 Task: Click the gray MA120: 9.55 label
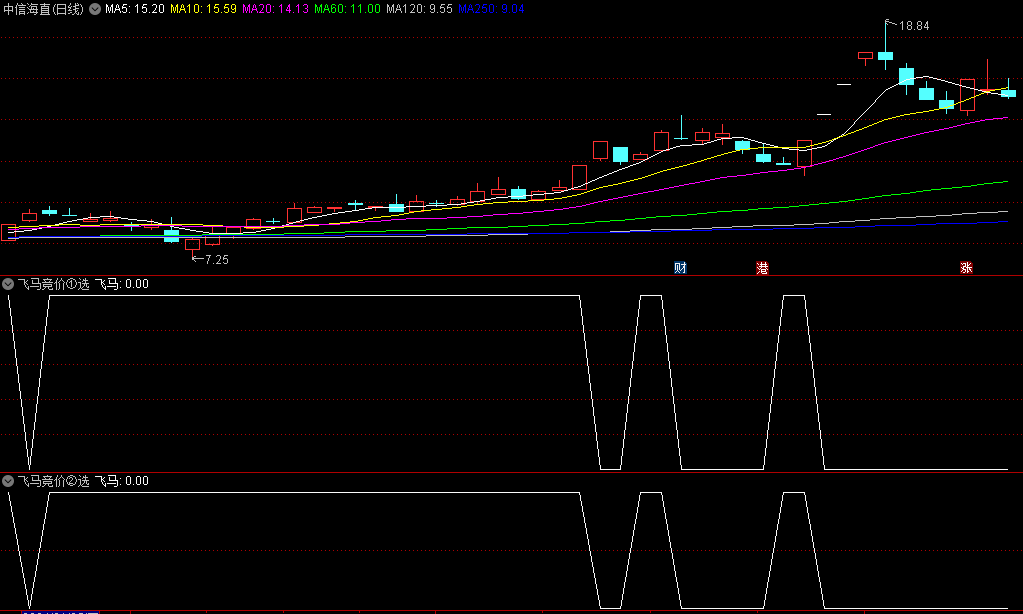(419, 9)
